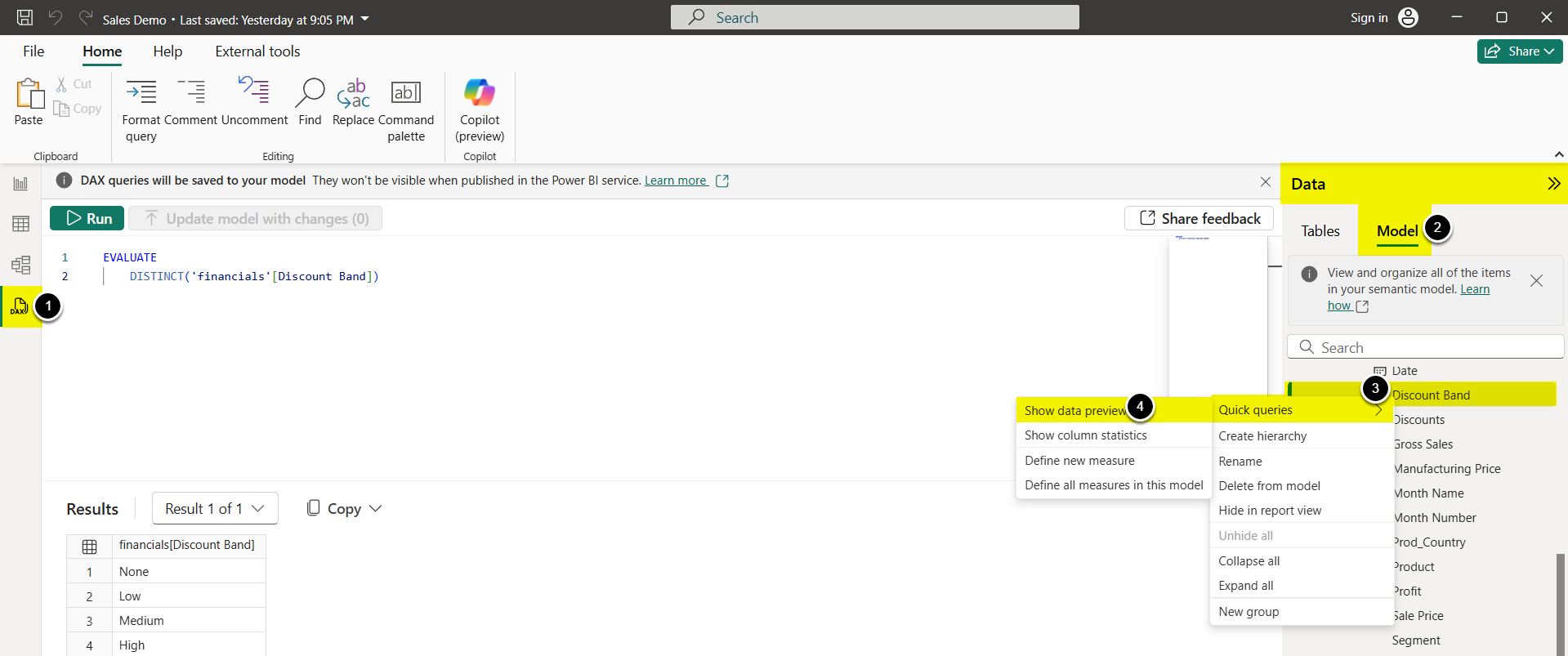Switch to Report view sidebar icon
The image size is (1568, 656).
click(20, 184)
